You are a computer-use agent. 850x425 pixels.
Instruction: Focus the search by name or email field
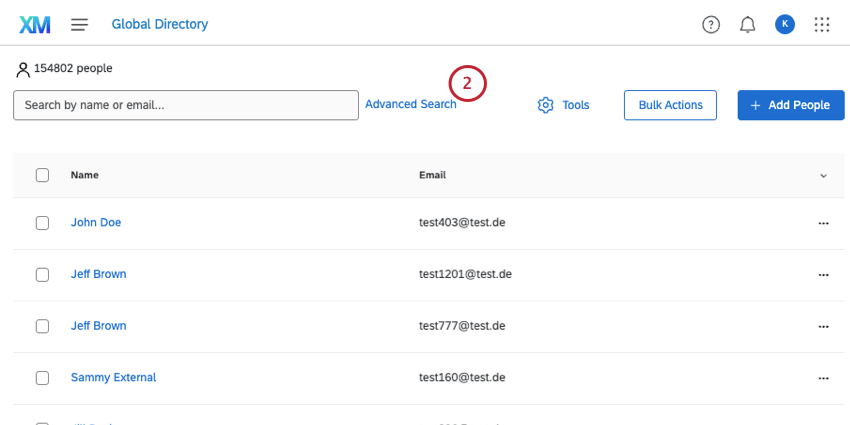coord(185,105)
